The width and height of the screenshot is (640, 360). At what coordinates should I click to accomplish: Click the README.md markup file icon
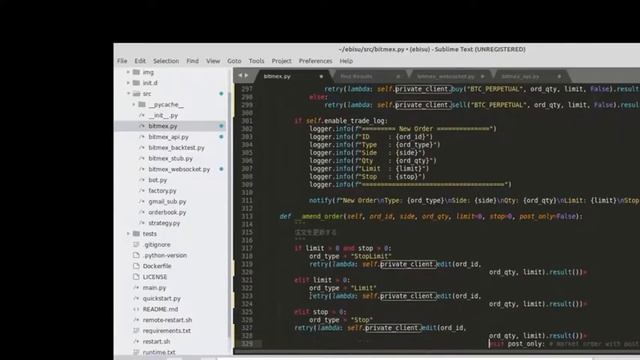point(136,309)
